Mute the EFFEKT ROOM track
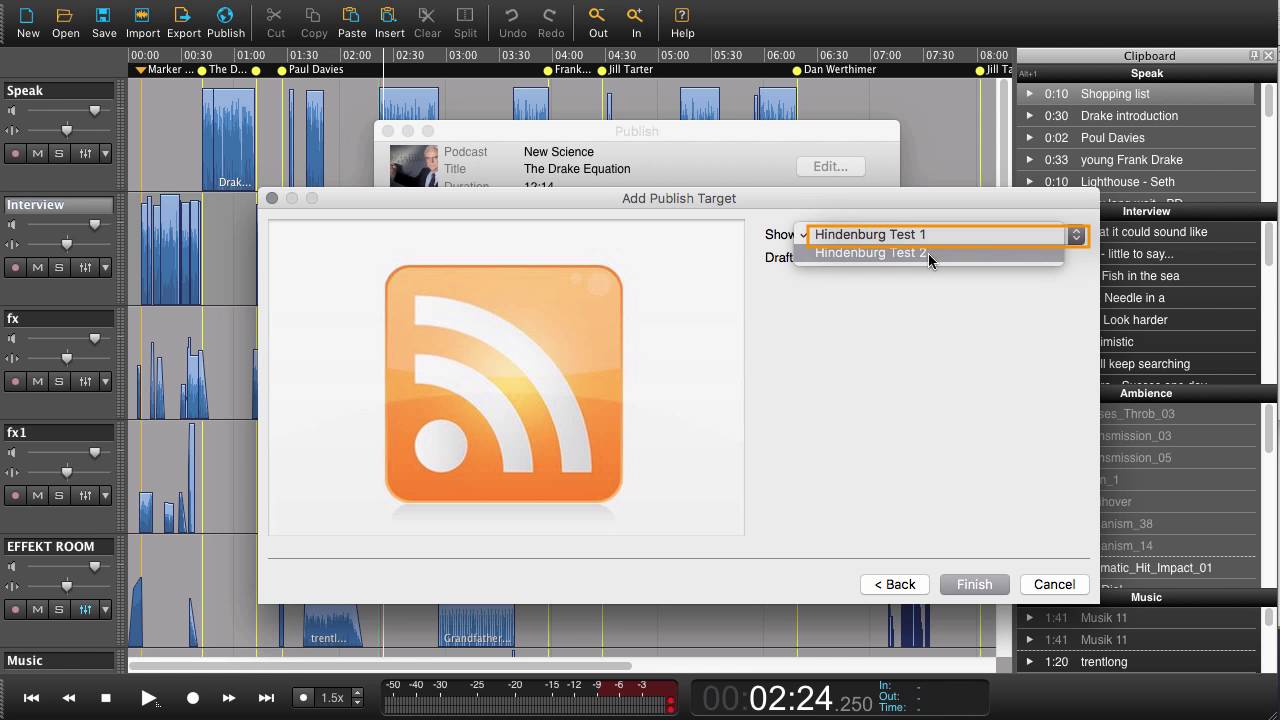 (38, 609)
